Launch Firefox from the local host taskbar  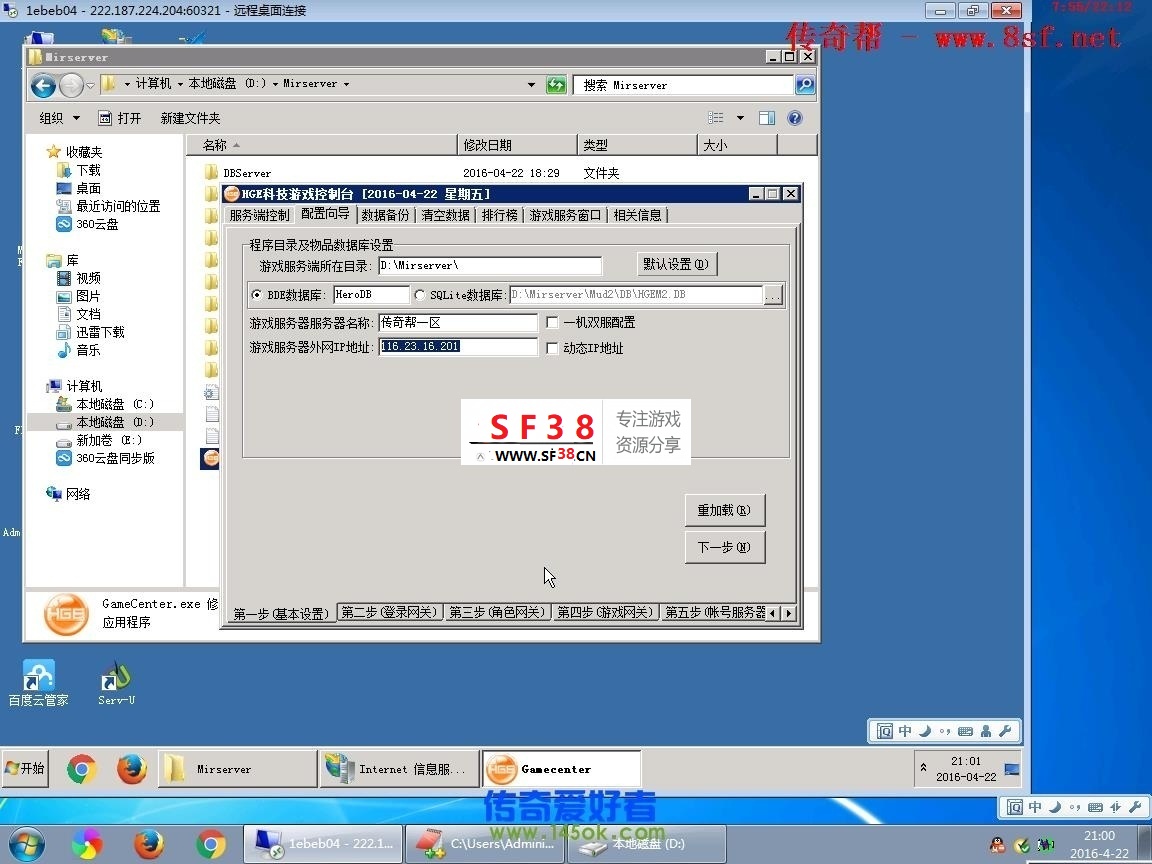148,844
